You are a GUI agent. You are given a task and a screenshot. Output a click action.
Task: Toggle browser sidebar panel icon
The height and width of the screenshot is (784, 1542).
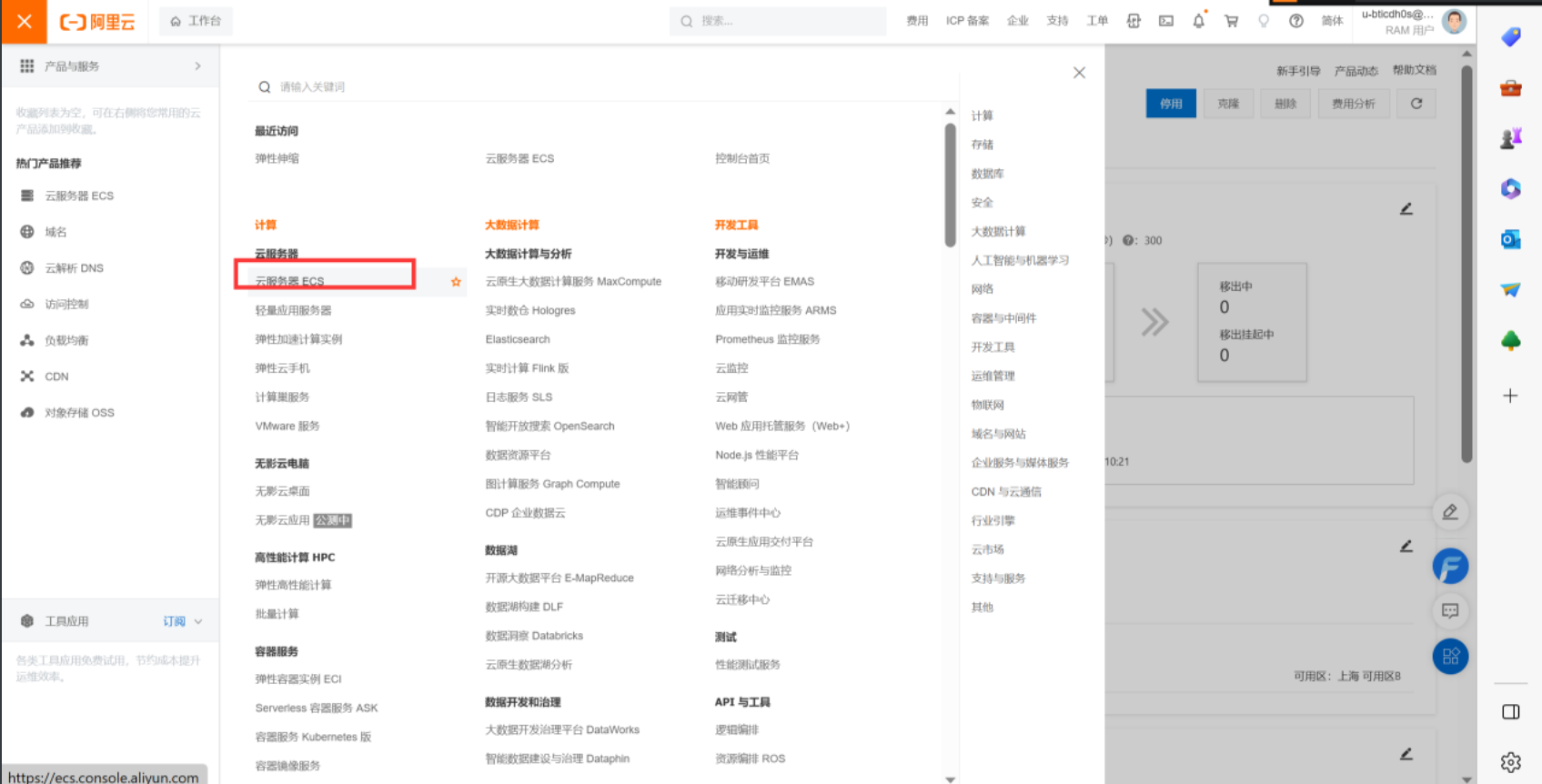coord(1511,711)
